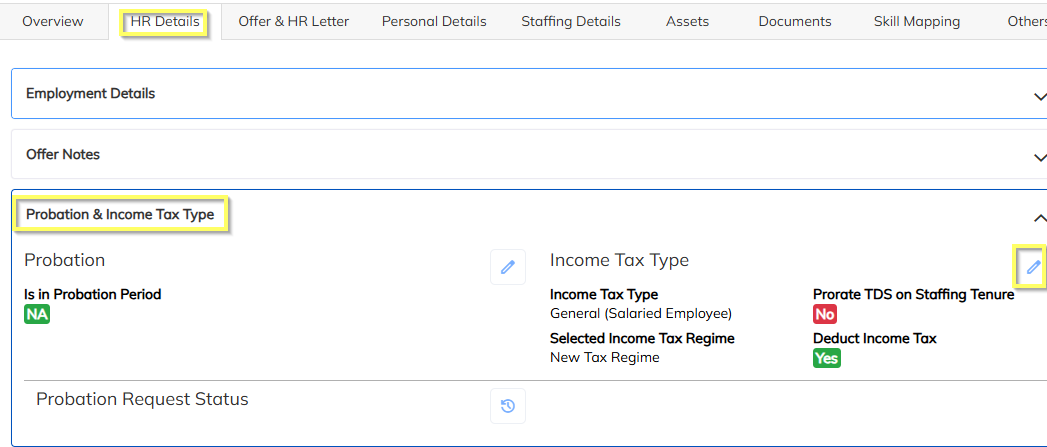This screenshot has width=1047, height=447.
Task: Edit Probation details with pencil icon
Action: point(508,267)
